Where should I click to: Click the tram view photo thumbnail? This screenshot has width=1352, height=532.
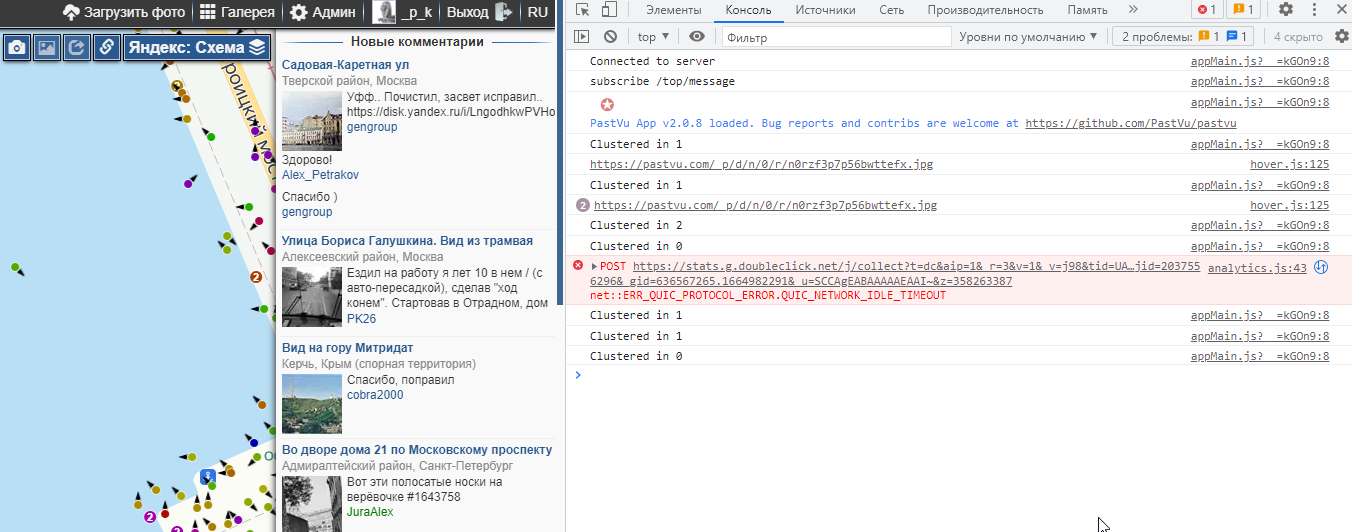[312, 296]
